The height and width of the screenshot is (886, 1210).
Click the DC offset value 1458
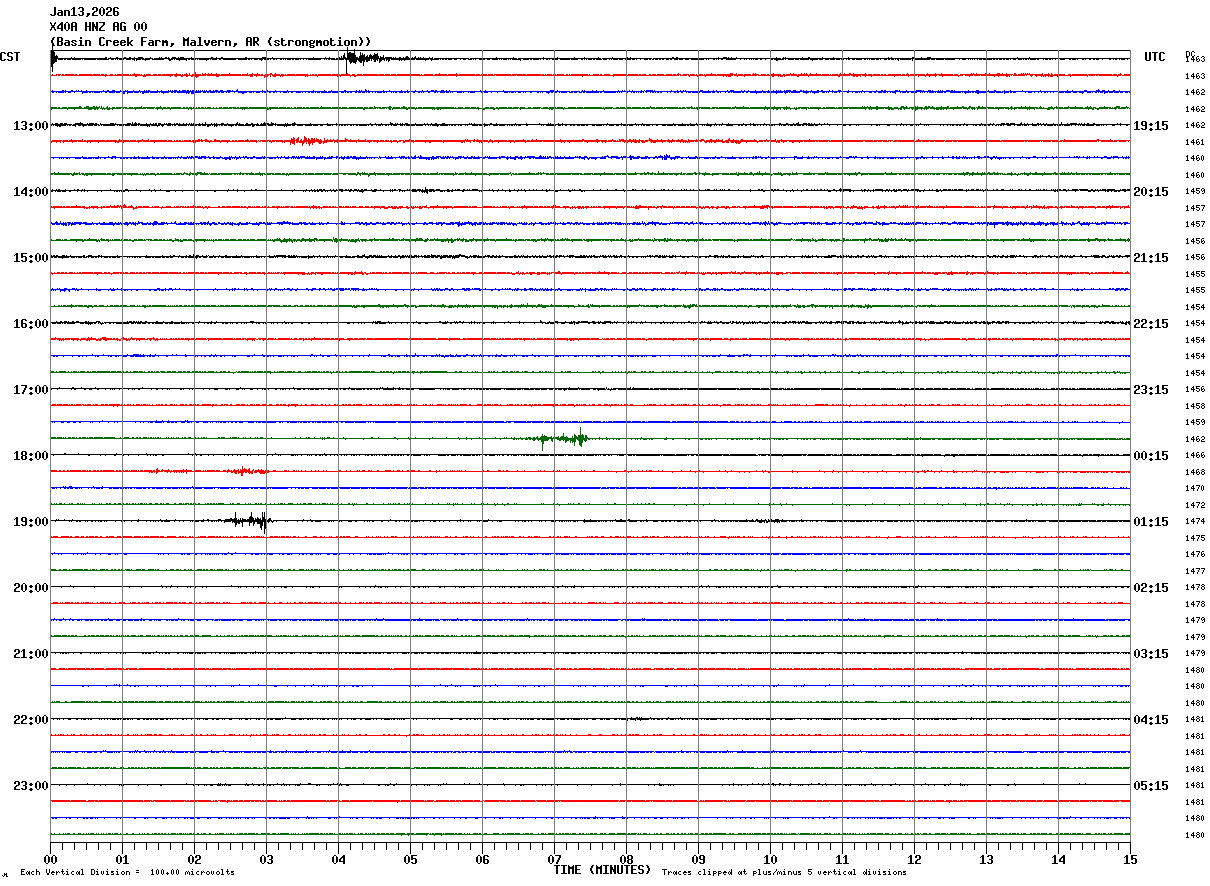click(1194, 406)
